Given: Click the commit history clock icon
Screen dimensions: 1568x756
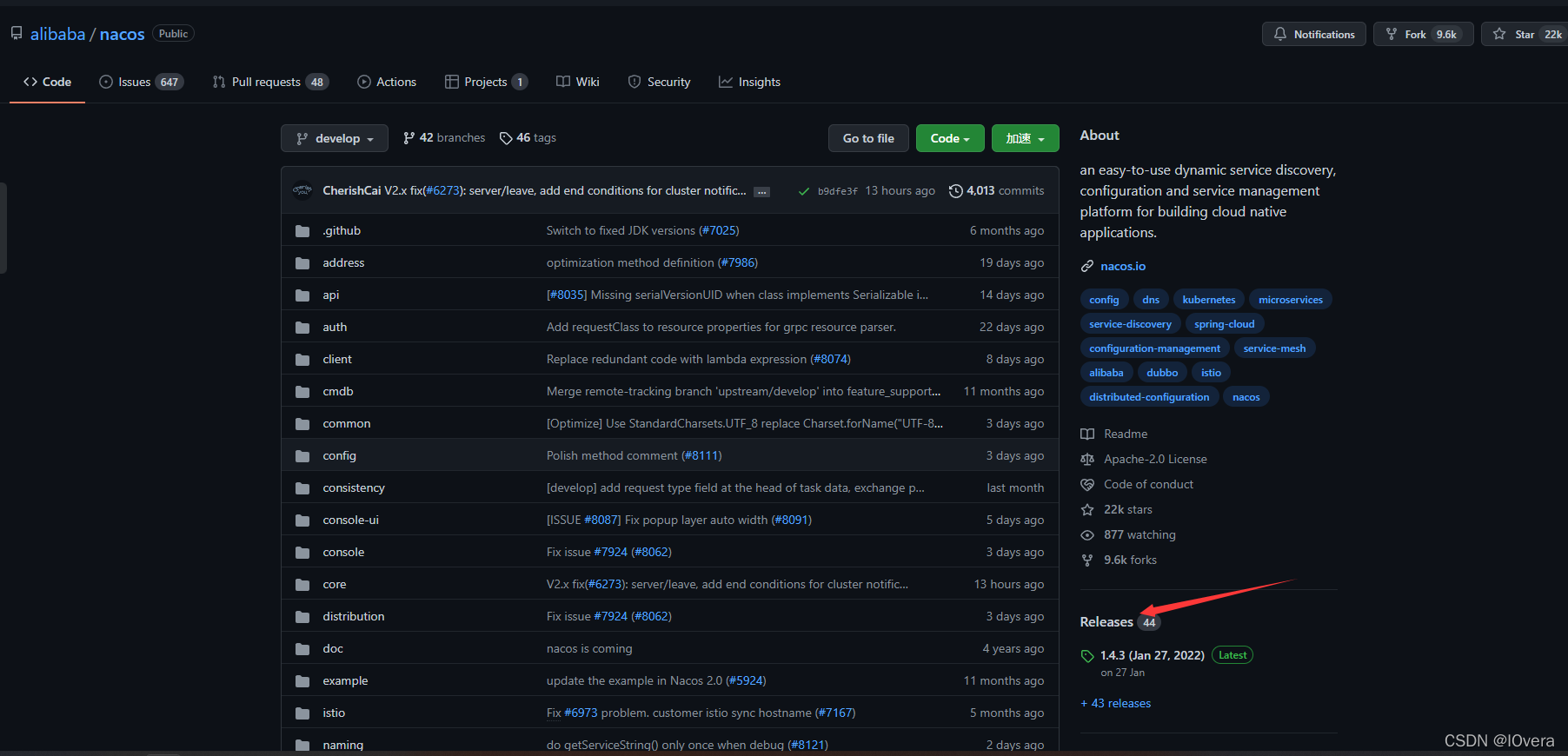Looking at the screenshot, I should (x=956, y=191).
